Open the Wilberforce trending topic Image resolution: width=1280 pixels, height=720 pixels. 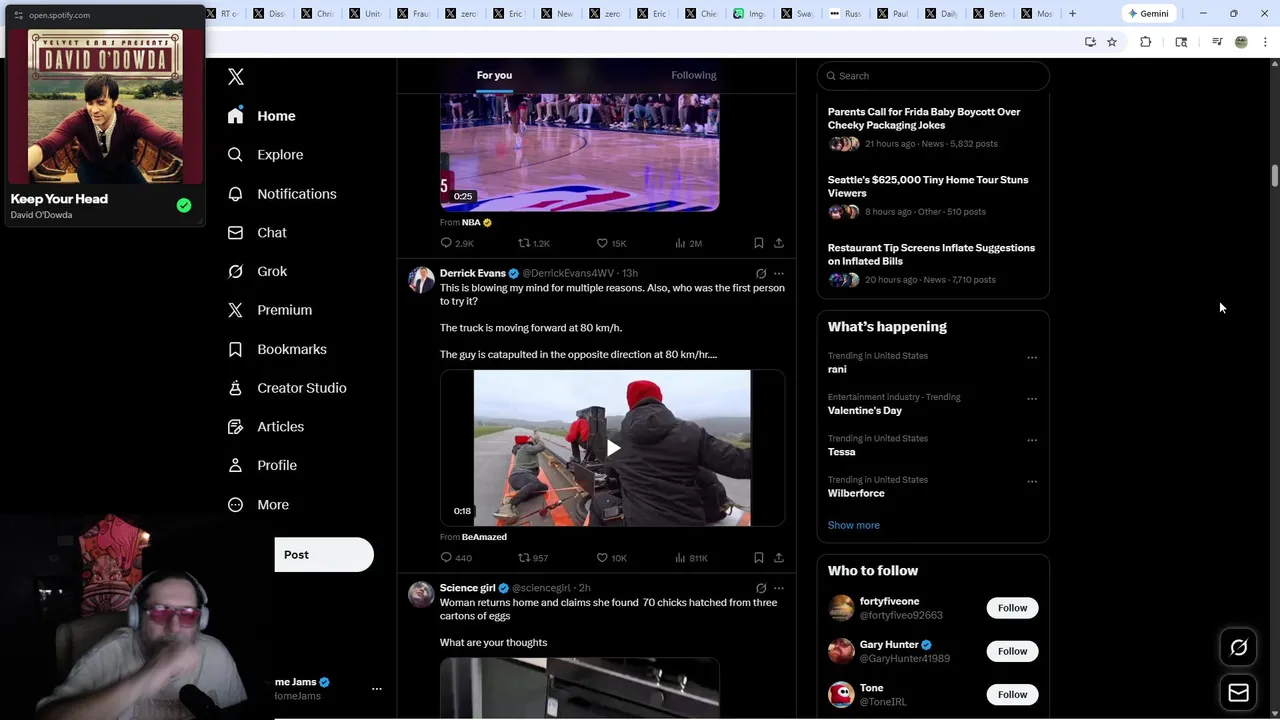(856, 493)
